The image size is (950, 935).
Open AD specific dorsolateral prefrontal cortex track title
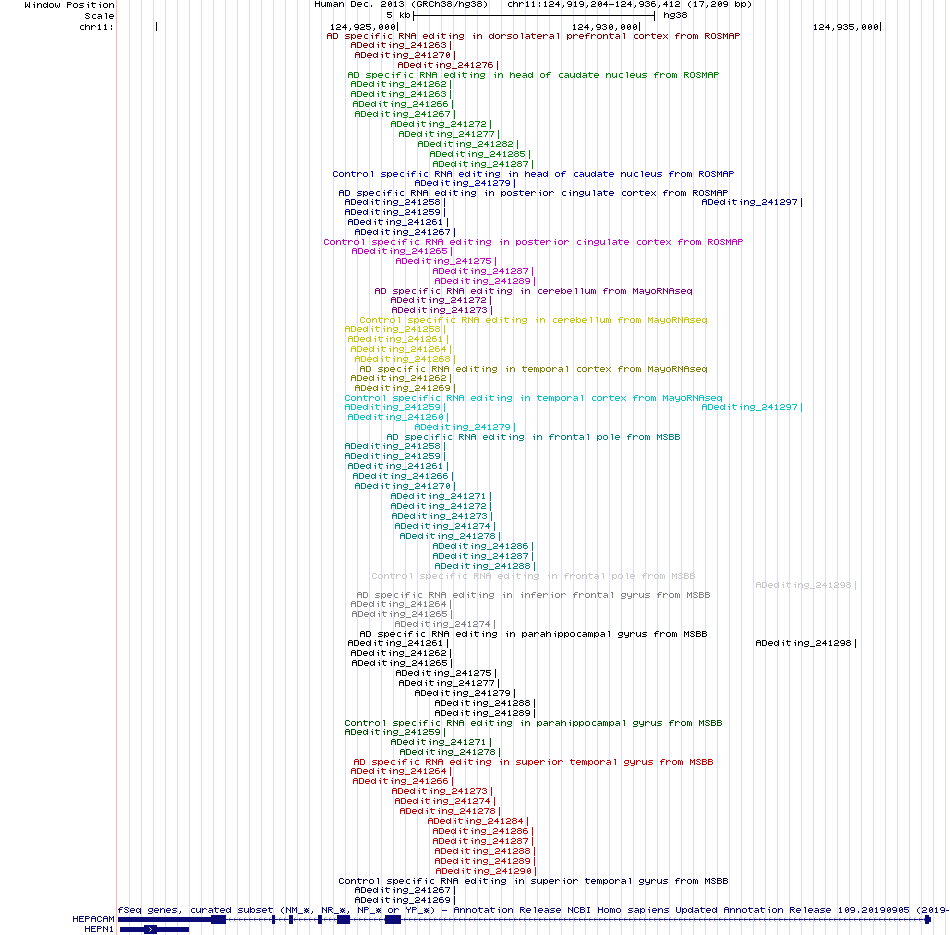(x=533, y=36)
